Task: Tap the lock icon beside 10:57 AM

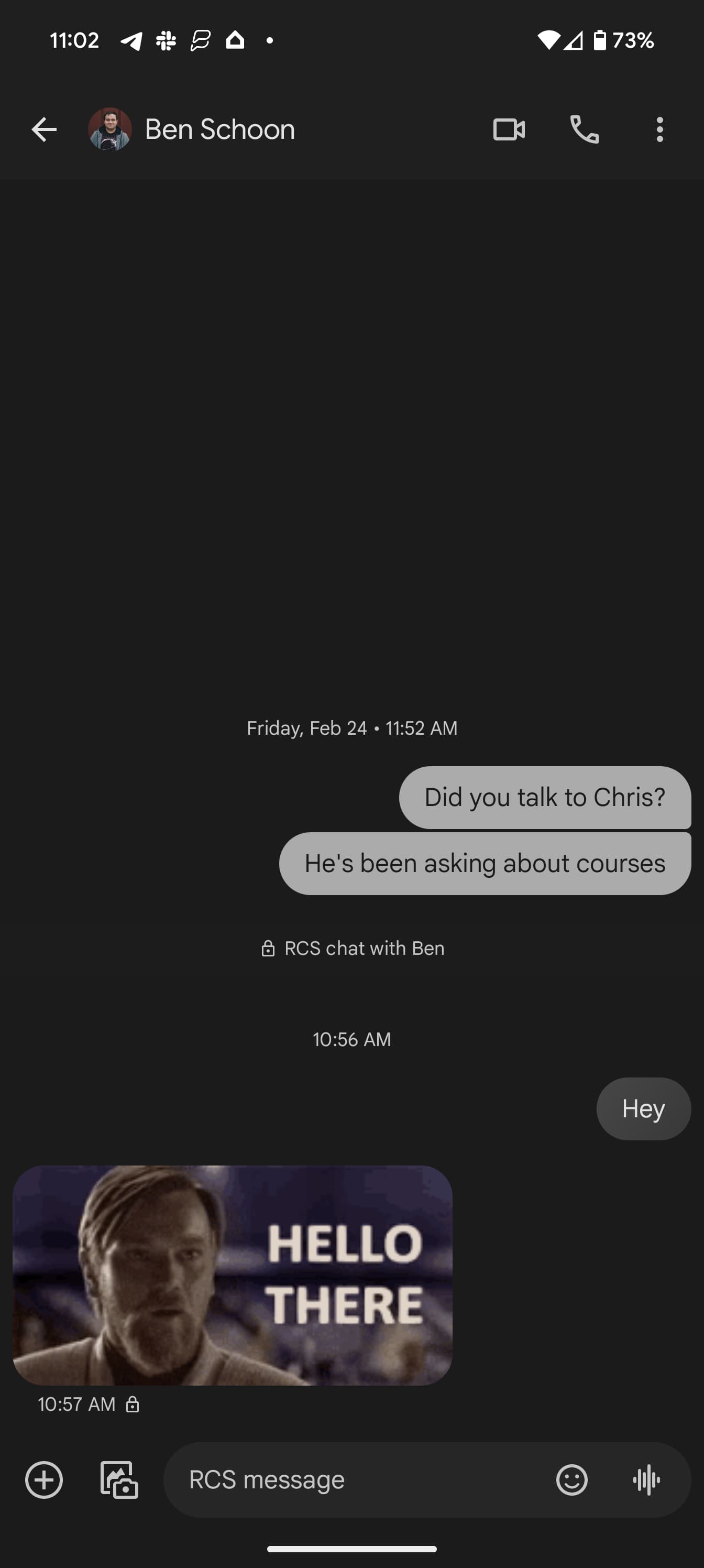Action: coord(132,1404)
